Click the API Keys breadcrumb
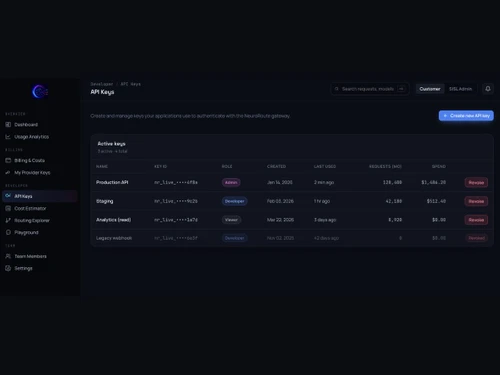 click(x=130, y=84)
